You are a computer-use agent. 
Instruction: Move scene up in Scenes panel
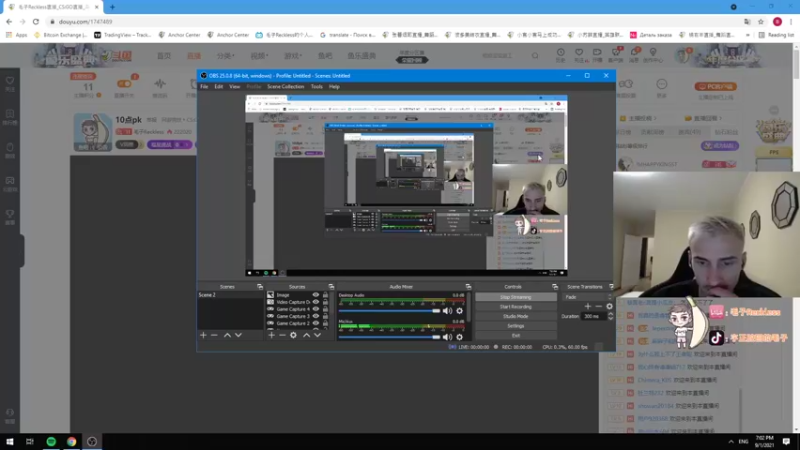[227, 335]
